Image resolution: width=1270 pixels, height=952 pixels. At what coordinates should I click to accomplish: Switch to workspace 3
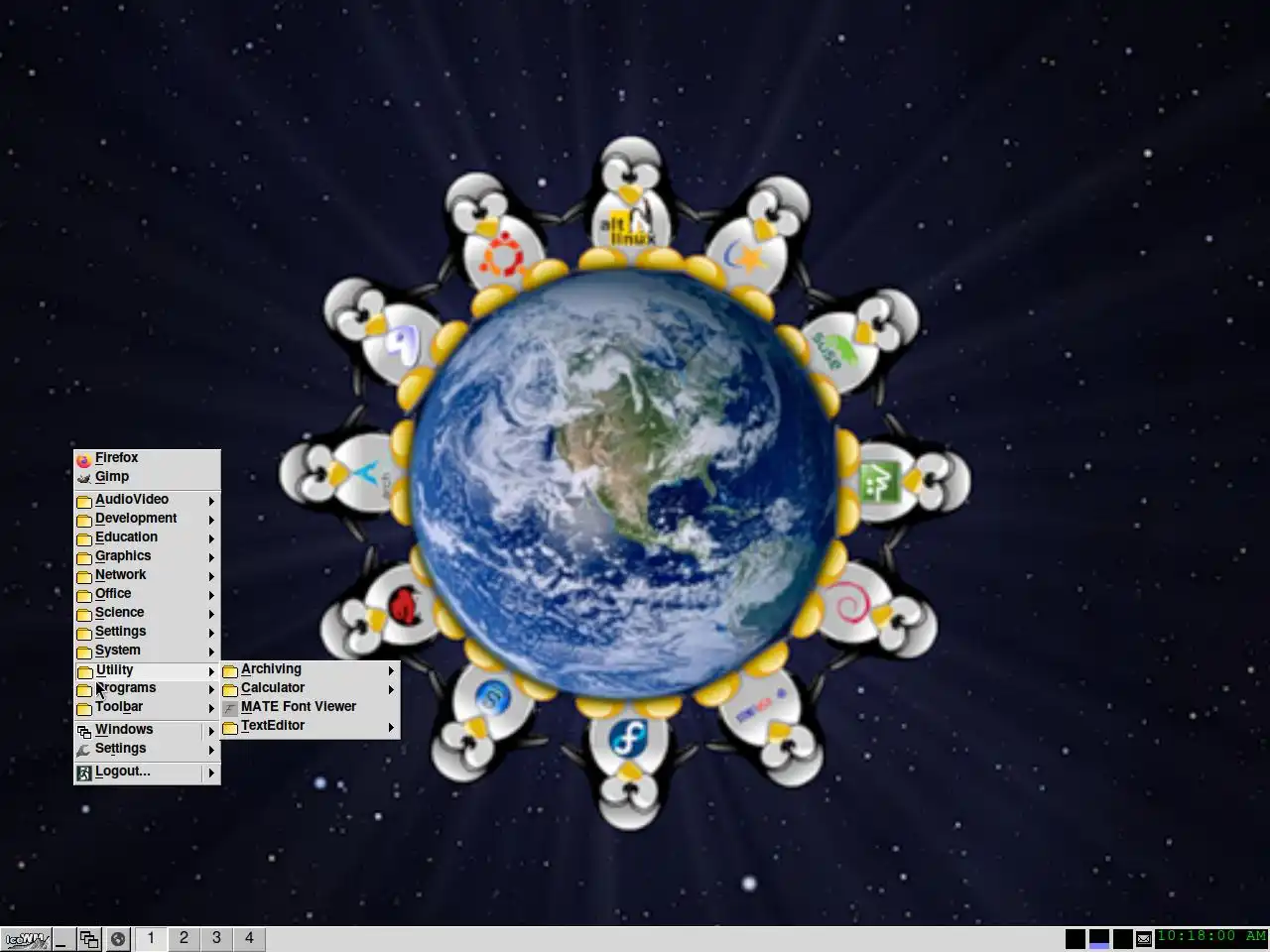pos(216,938)
